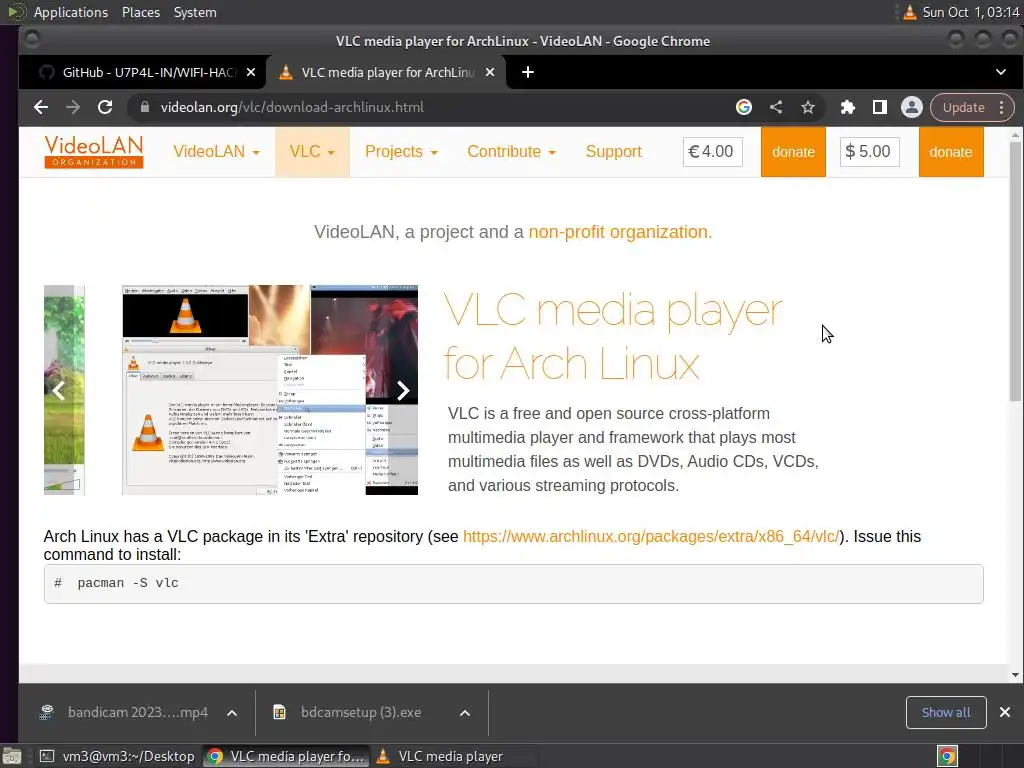This screenshot has height=768, width=1024.
Task: Show previous carousel screenshot
Action: 59,391
